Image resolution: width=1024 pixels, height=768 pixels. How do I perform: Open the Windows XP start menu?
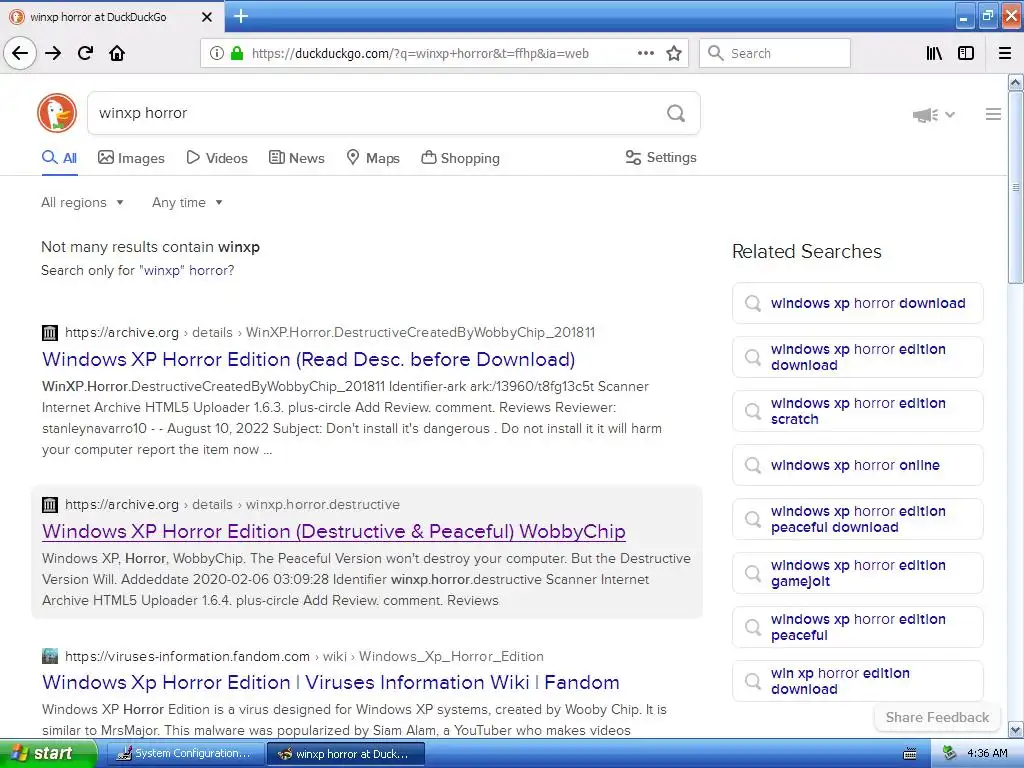48,754
